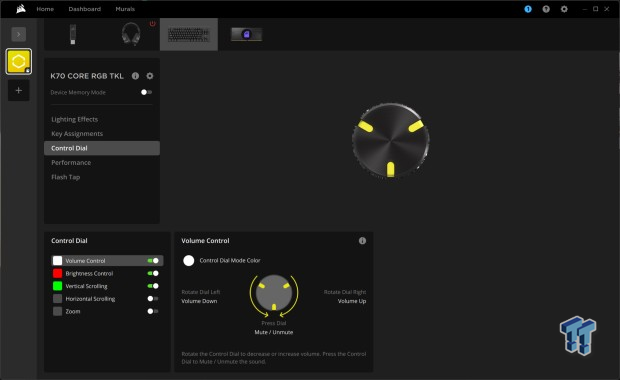Screen dimensions: 620x380
Task: Enable the Horizontal Scrolling toggle
Action: point(153,299)
